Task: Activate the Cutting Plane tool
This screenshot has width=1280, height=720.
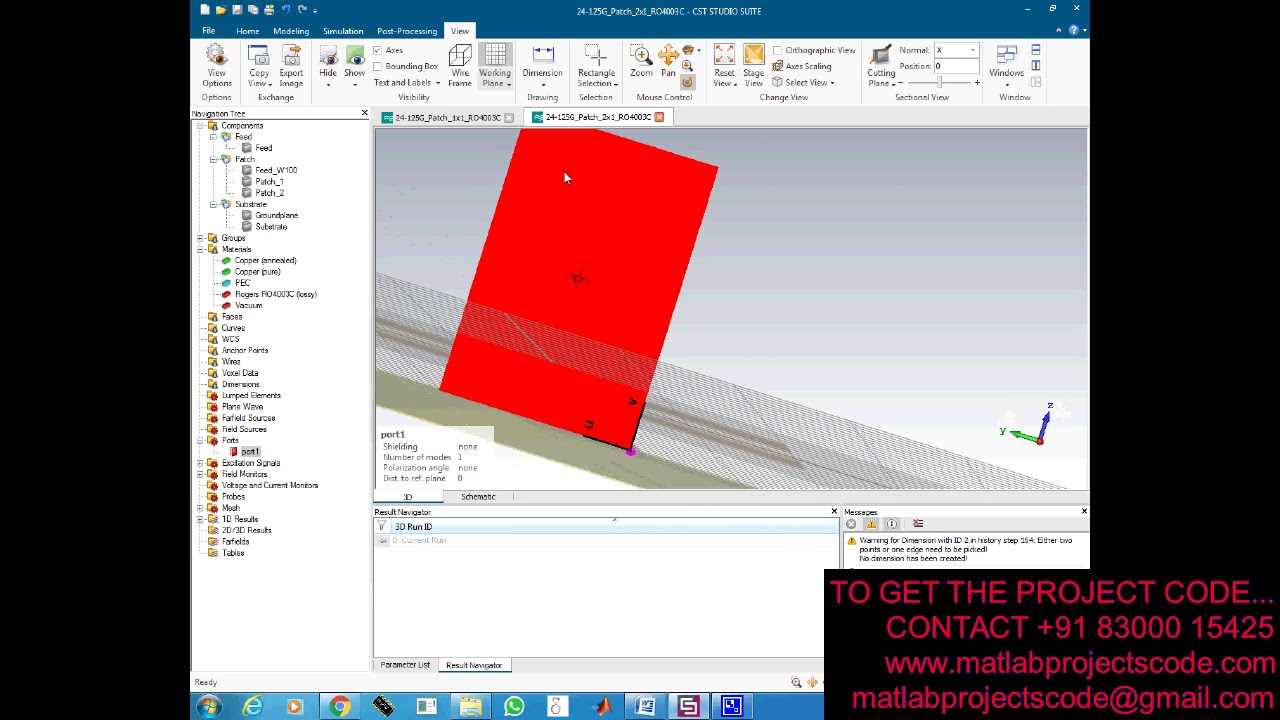Action: click(x=881, y=66)
